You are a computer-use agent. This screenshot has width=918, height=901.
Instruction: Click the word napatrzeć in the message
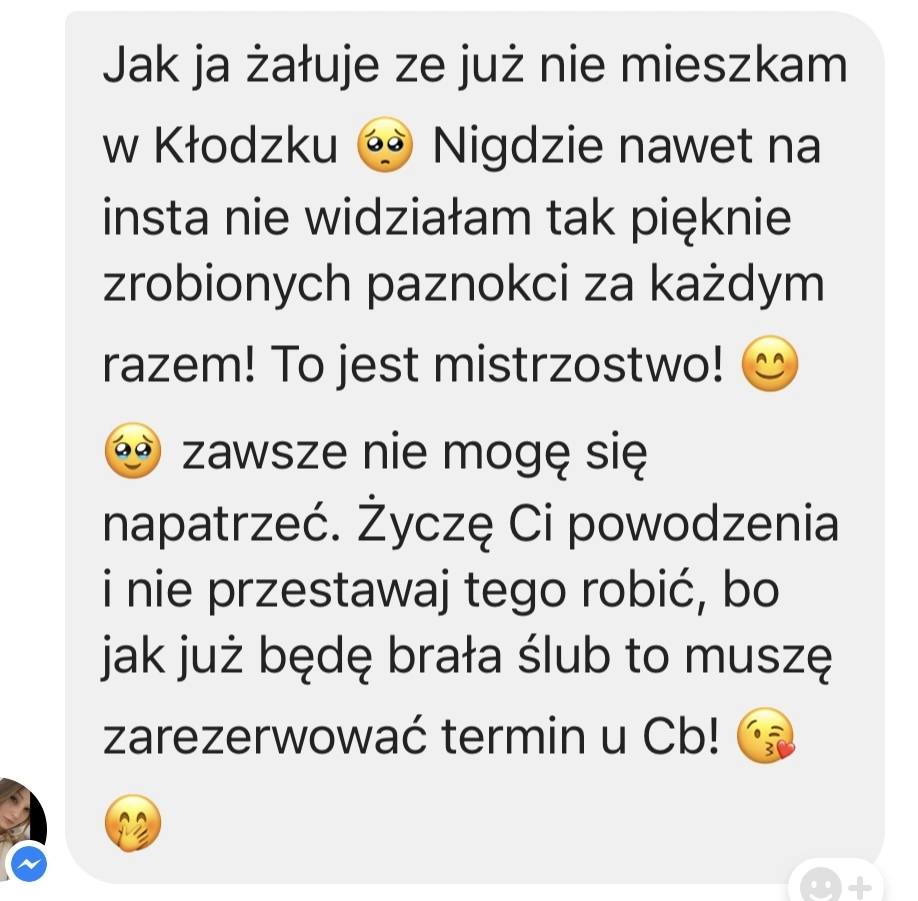tap(221, 523)
